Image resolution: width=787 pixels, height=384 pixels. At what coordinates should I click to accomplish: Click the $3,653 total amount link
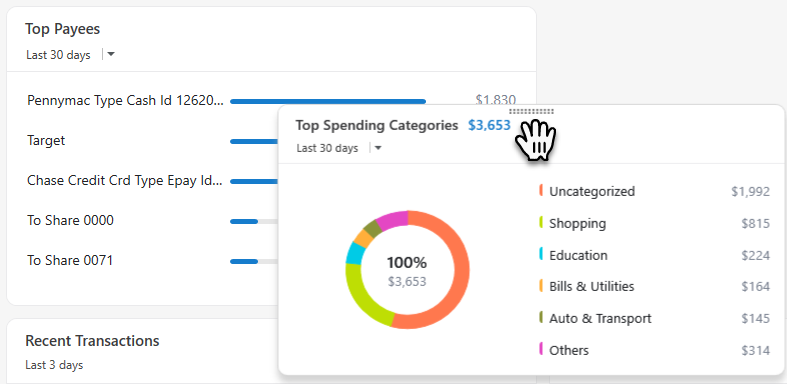pyautogui.click(x=489, y=125)
